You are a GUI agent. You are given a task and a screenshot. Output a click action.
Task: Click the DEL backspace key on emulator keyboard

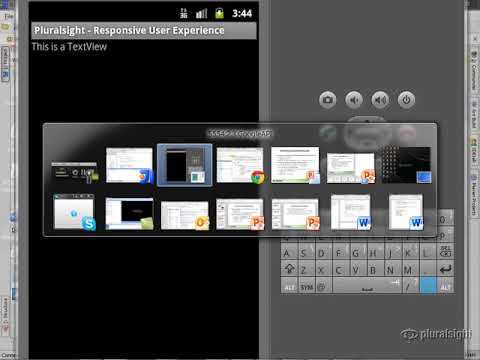445,252
